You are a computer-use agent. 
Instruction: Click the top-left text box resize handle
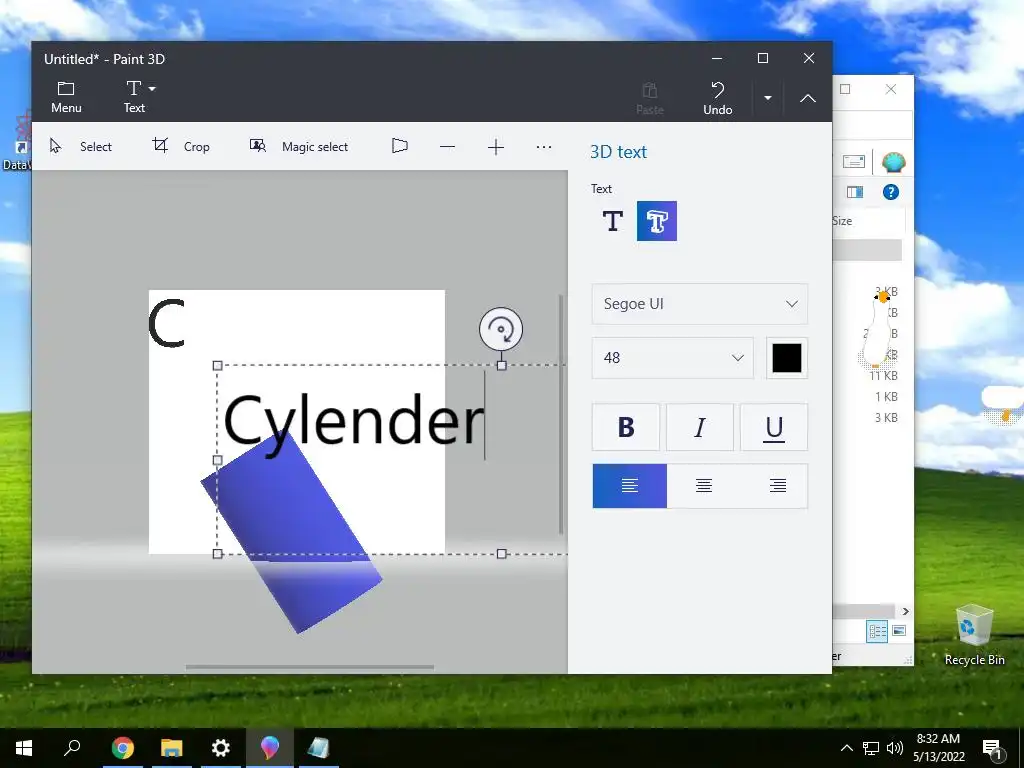pos(217,366)
